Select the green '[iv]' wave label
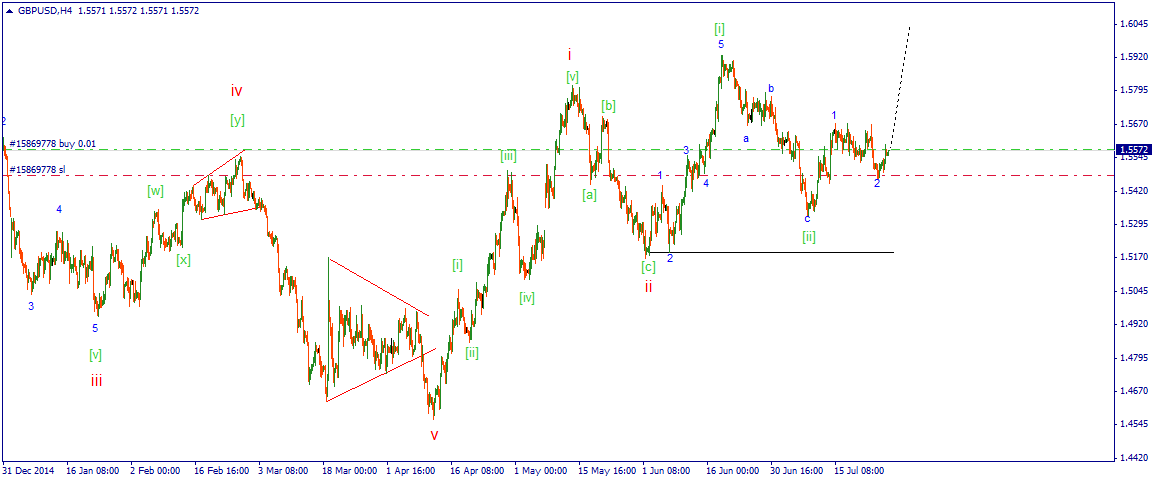 (x=526, y=297)
